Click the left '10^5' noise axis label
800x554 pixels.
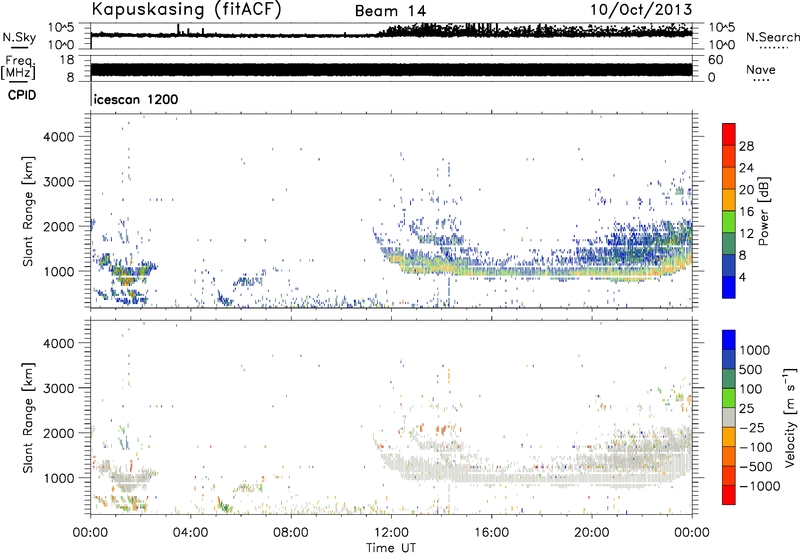(61, 28)
